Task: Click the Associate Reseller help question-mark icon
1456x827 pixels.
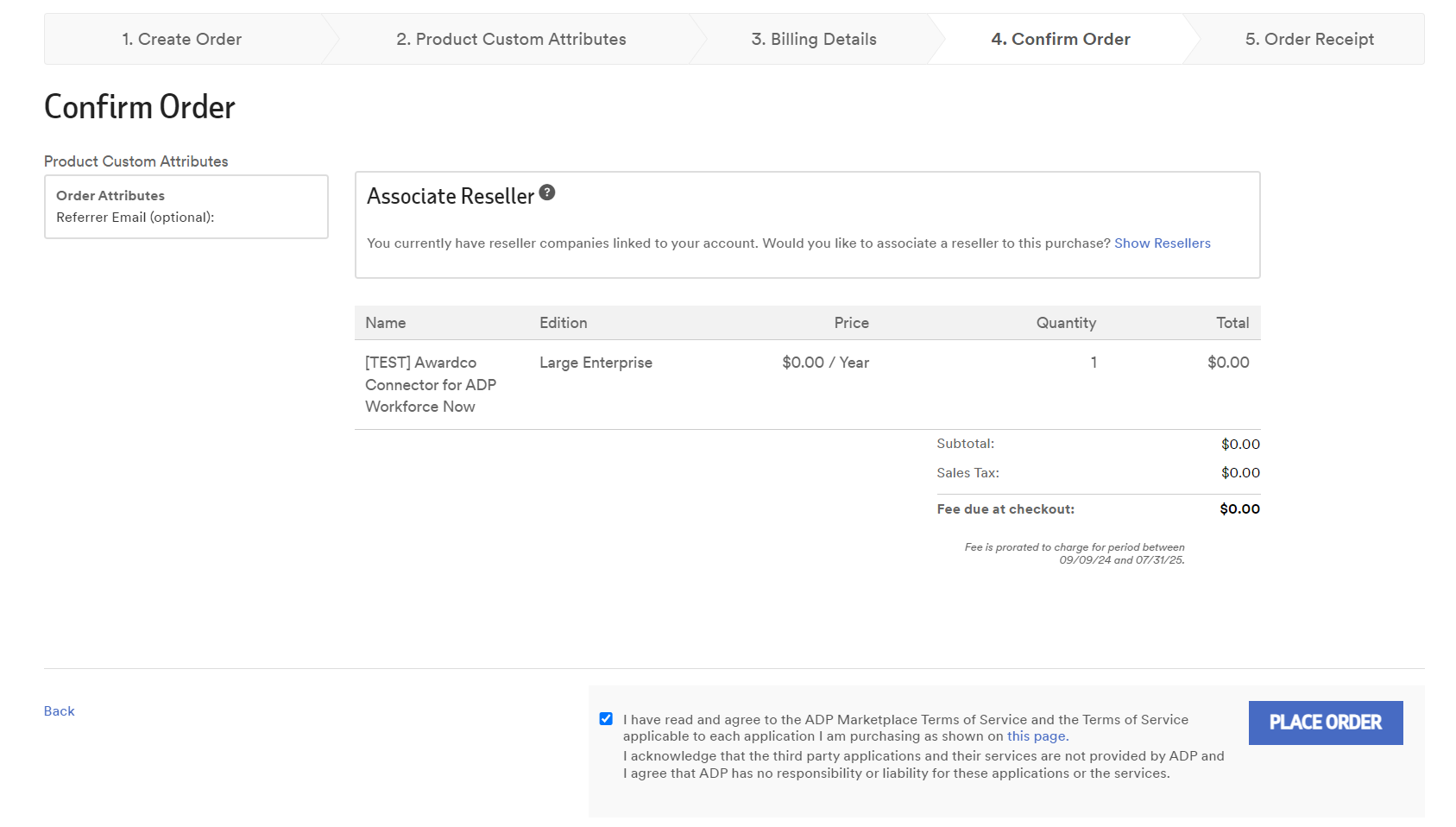Action: pyautogui.click(x=547, y=193)
